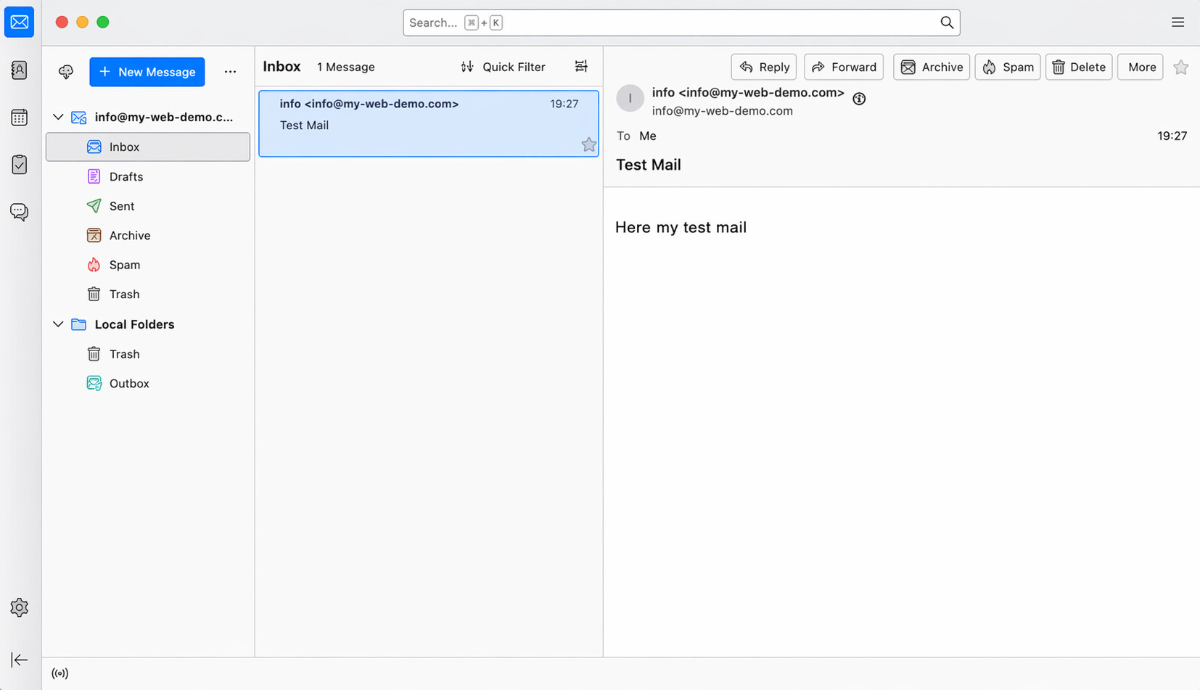Open the Settings gear icon
Screen dimensions: 1200x690
click(19, 608)
